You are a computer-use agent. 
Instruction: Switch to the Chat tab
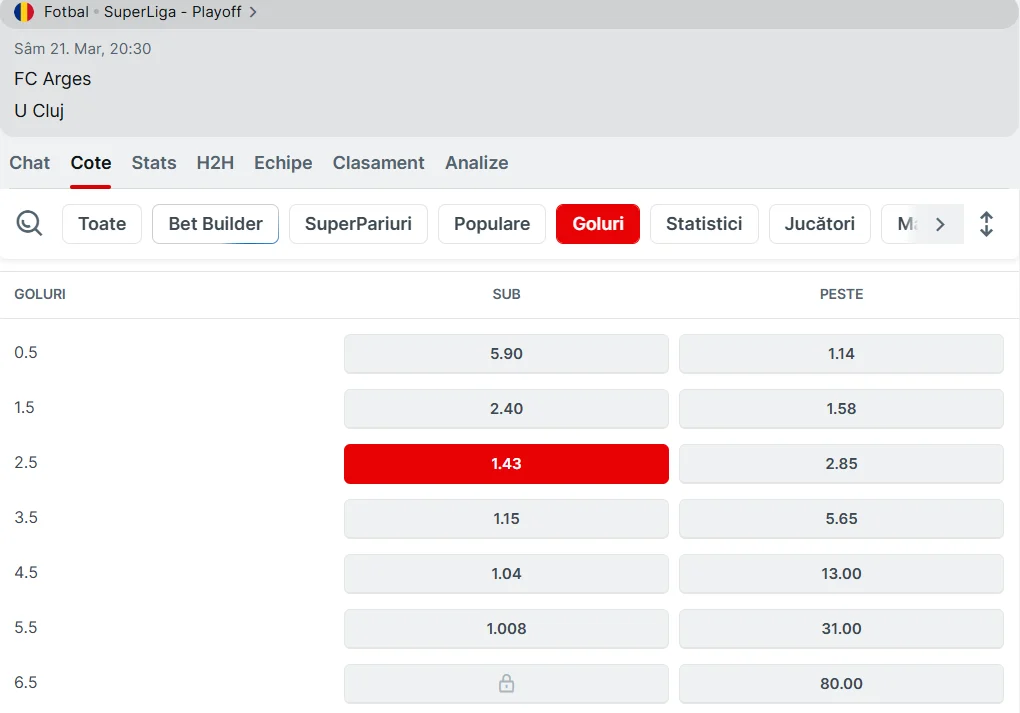click(30, 163)
